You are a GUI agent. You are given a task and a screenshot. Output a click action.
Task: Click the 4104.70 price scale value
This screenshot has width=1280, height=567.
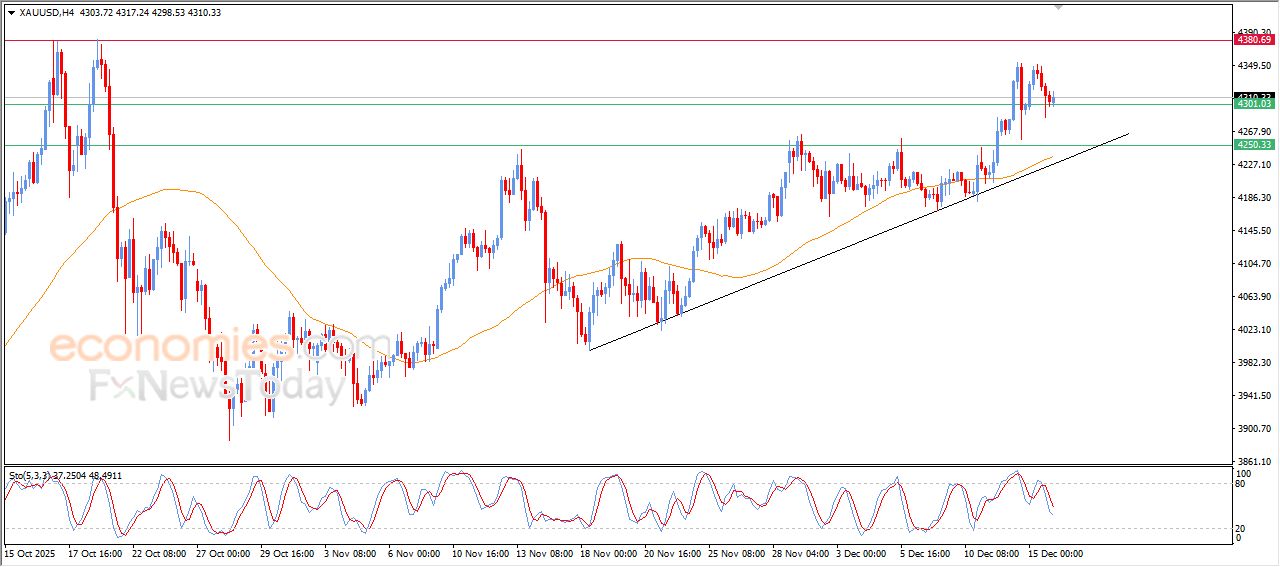[1253, 264]
